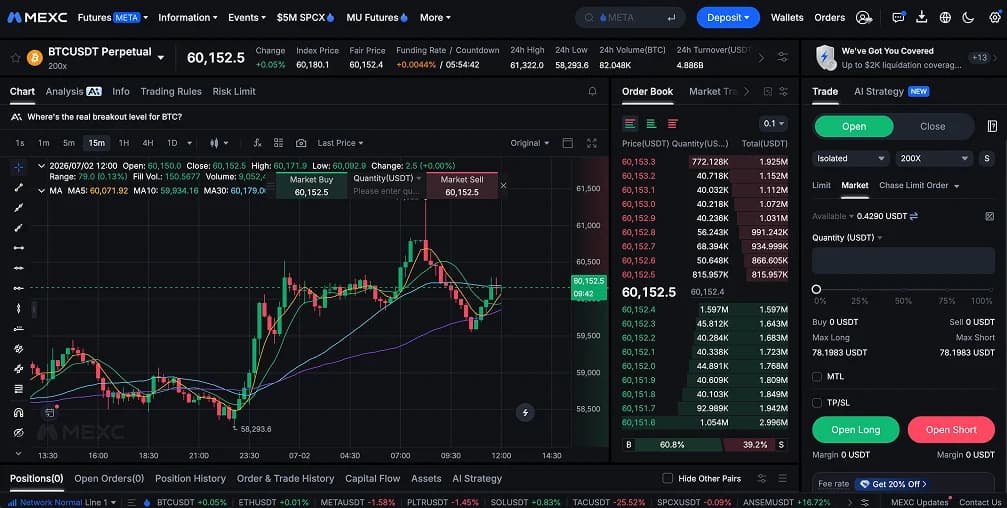The image size is (1007, 508).
Task: Open the Get 20% Off fee link
Action: point(893,484)
